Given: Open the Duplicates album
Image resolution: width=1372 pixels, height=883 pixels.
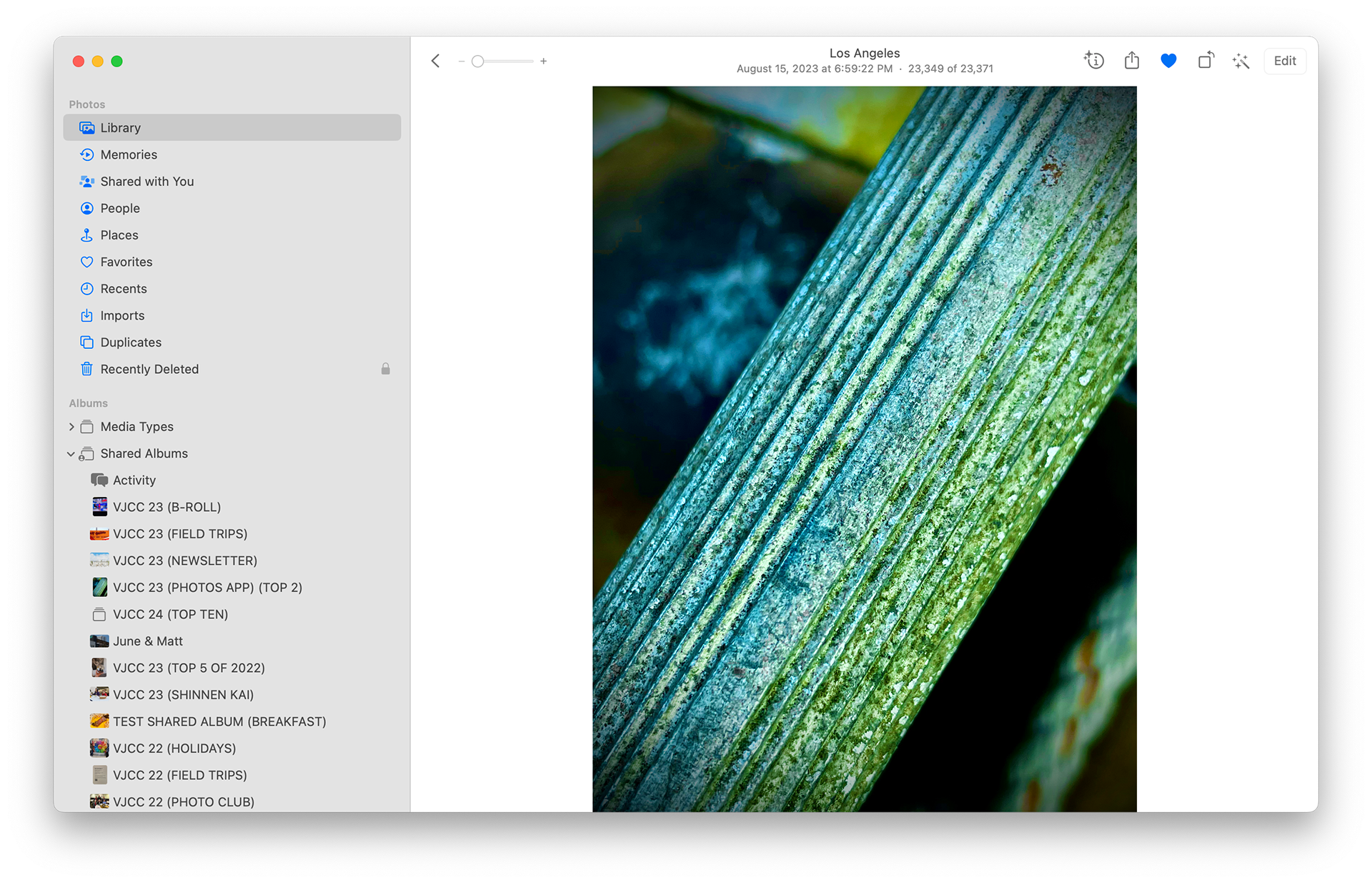Looking at the screenshot, I should pyautogui.click(x=232, y=342).
